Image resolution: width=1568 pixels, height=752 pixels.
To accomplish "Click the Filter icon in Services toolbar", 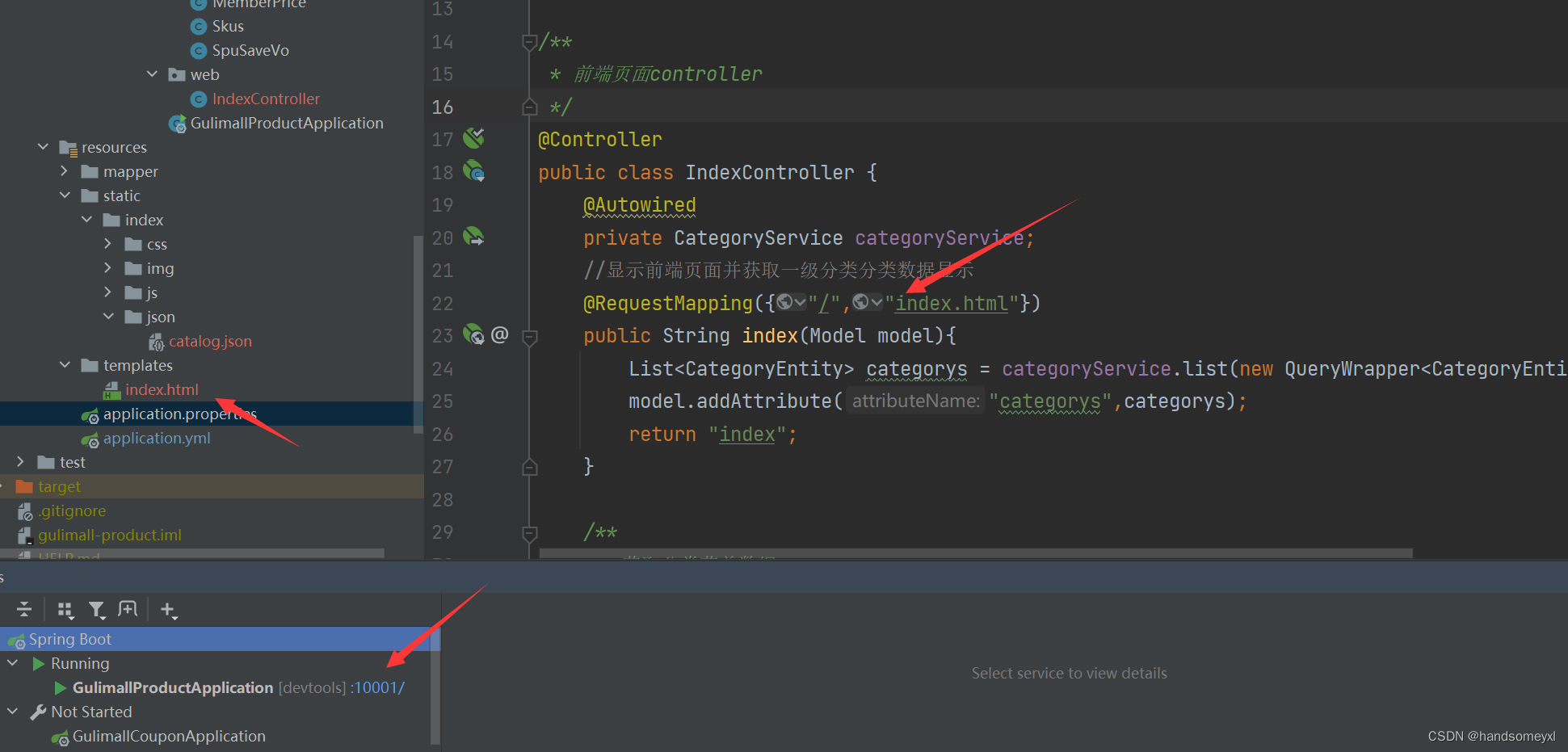I will click(97, 610).
